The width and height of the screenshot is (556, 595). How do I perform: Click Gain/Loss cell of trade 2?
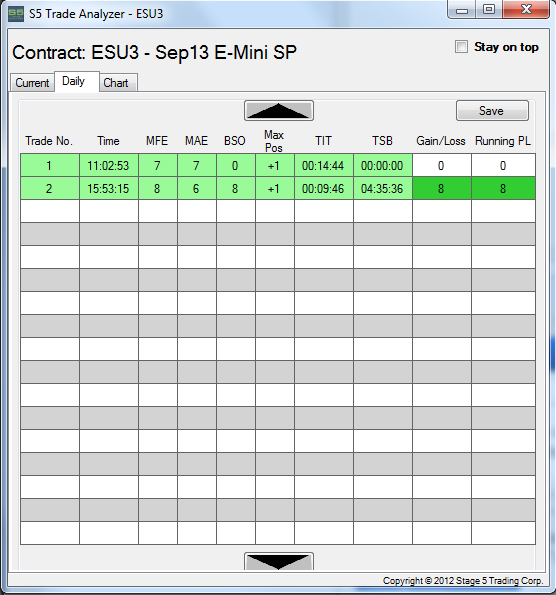[442, 189]
